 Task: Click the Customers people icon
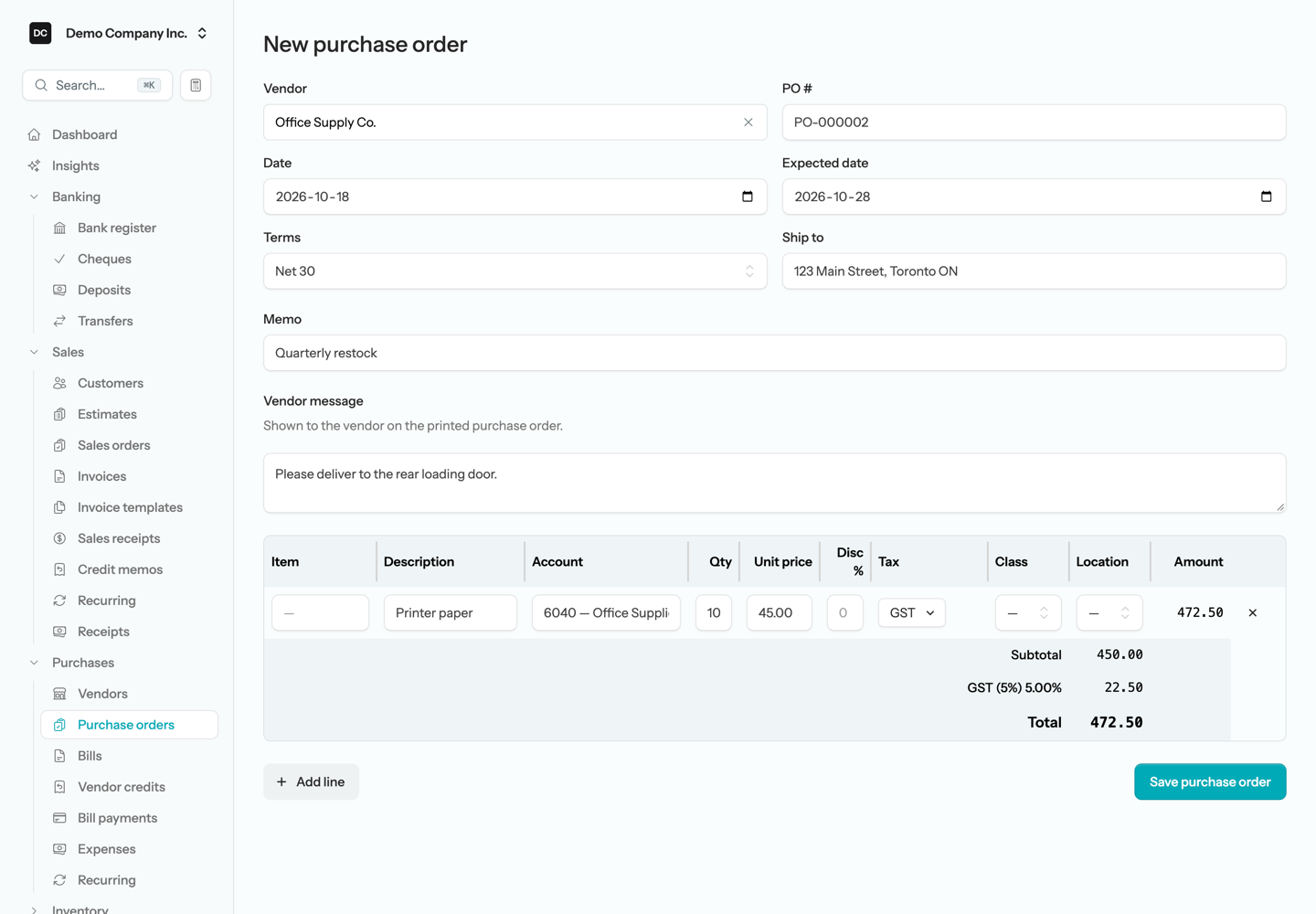click(59, 383)
